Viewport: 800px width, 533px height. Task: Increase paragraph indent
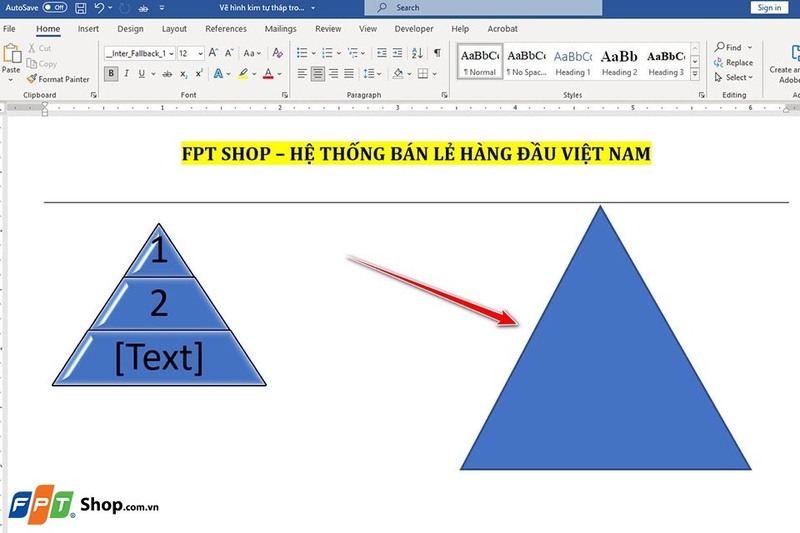click(x=397, y=53)
